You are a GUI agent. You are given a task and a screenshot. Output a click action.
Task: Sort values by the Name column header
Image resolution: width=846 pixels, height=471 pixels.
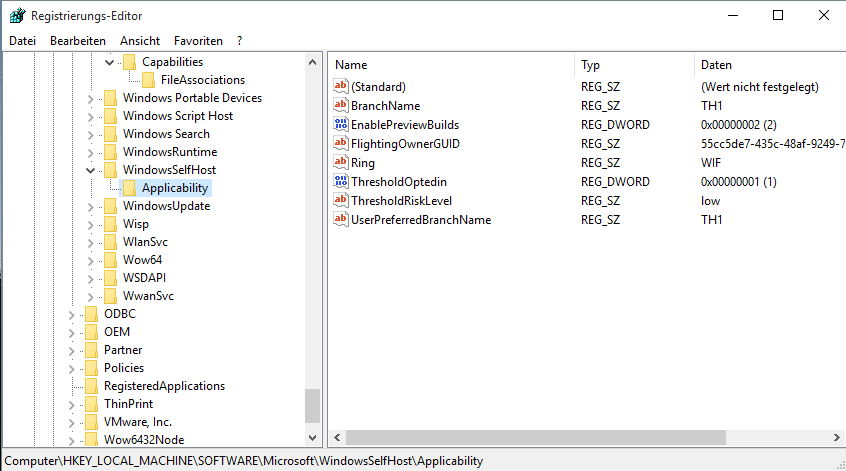point(451,65)
